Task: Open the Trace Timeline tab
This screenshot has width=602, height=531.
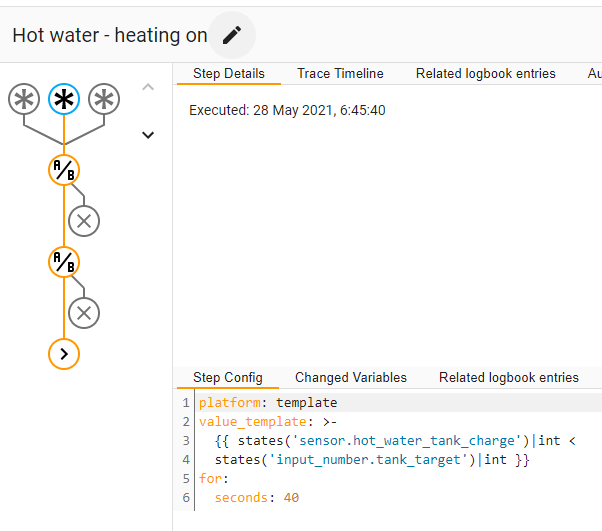Action: pos(340,74)
